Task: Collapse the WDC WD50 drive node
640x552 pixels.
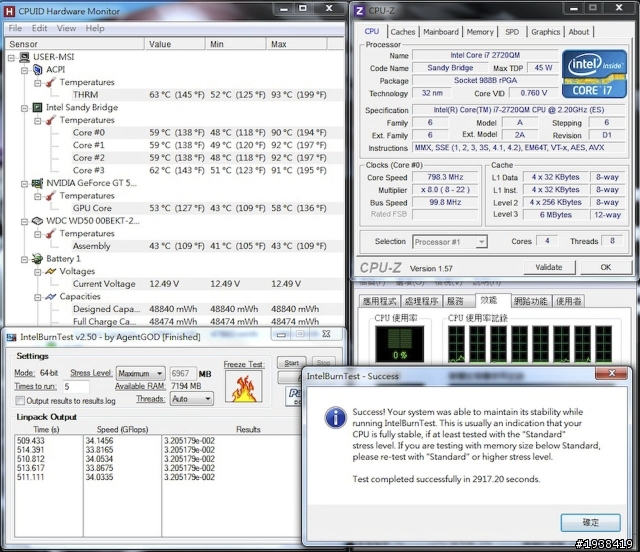Action: pos(24,222)
